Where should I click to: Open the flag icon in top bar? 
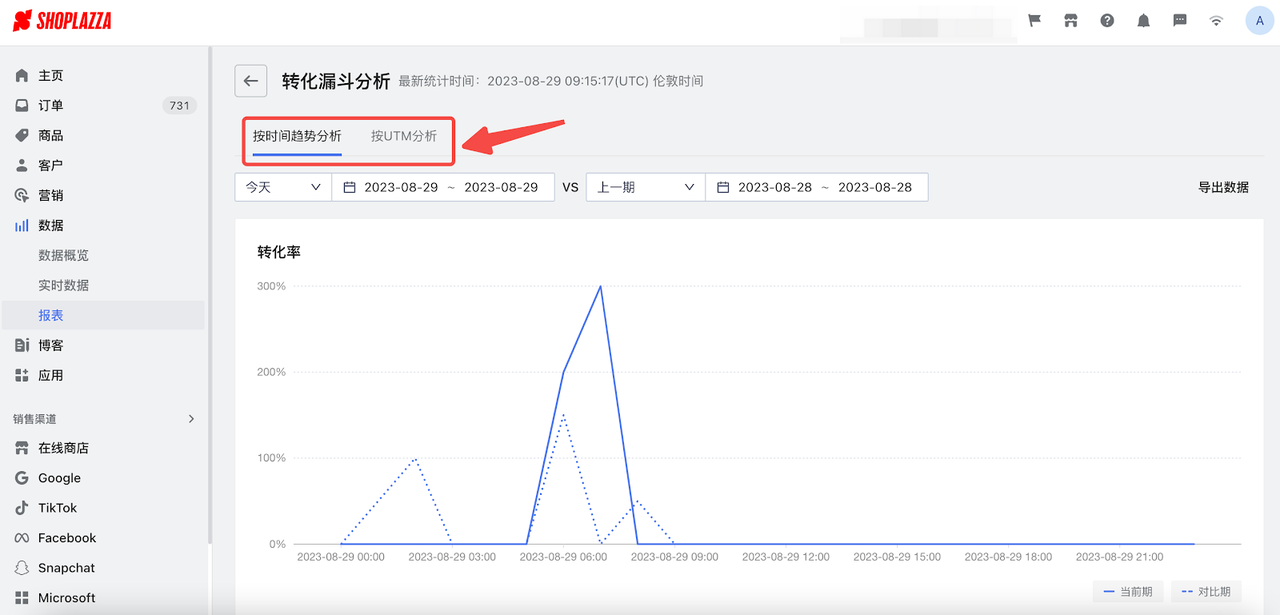click(1035, 20)
